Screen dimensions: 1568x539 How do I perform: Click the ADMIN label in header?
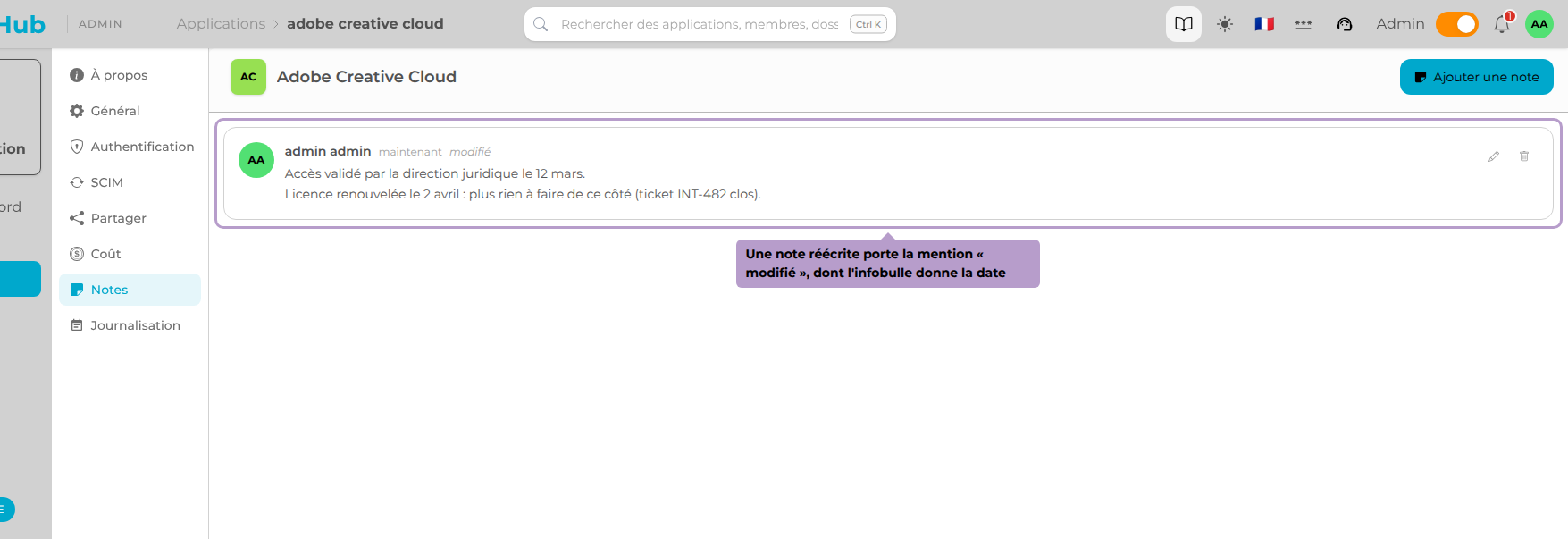(x=100, y=24)
